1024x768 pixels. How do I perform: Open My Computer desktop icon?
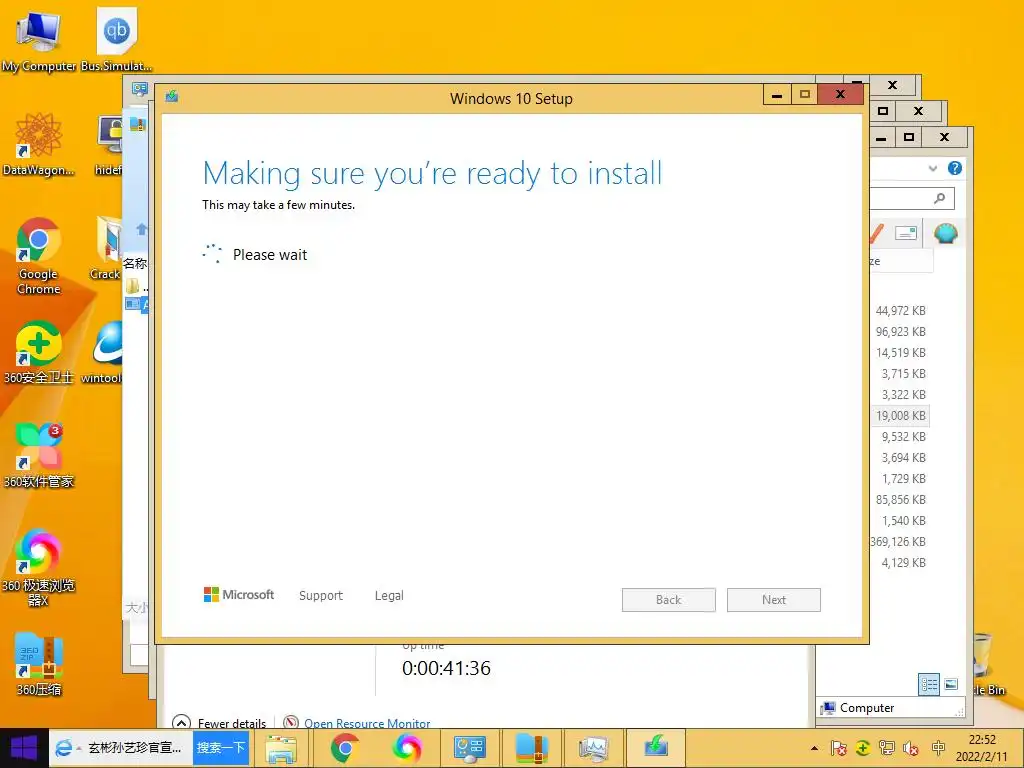(38, 40)
